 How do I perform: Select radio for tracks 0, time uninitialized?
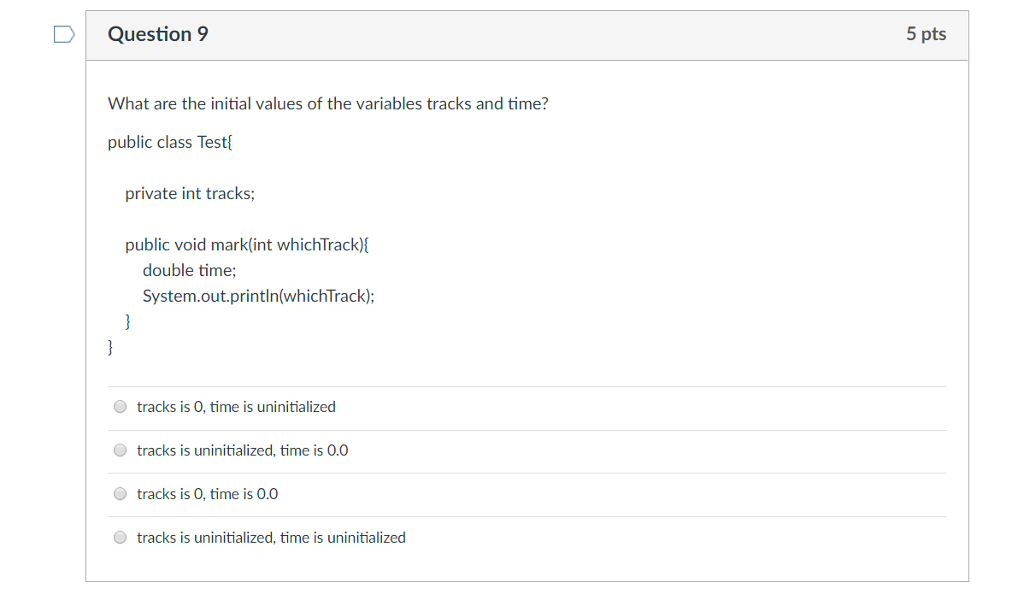pyautogui.click(x=120, y=407)
